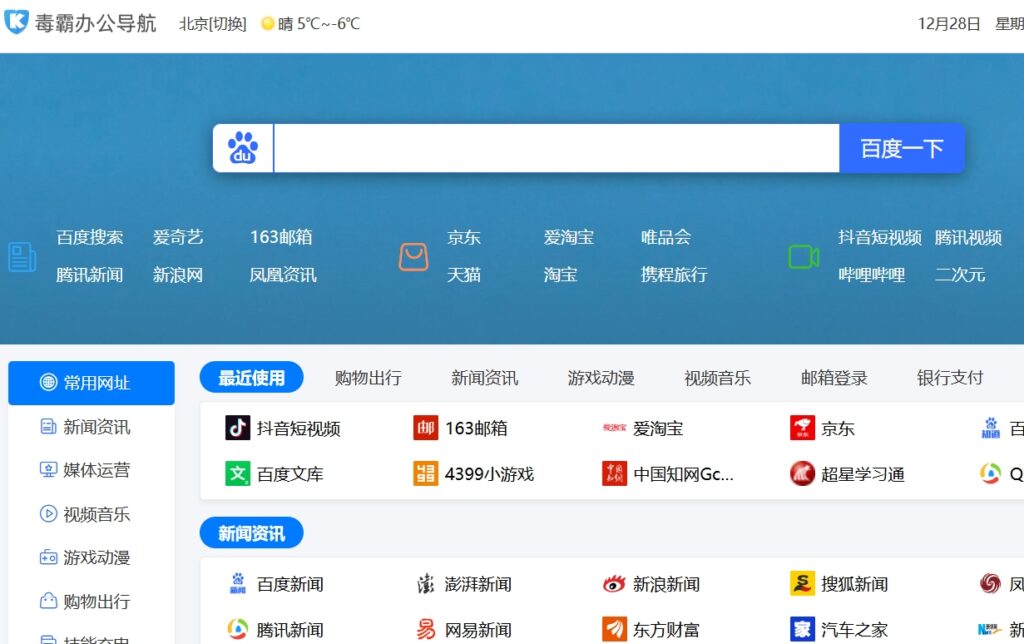Select the 邮箱登录 tab

pos(834,378)
